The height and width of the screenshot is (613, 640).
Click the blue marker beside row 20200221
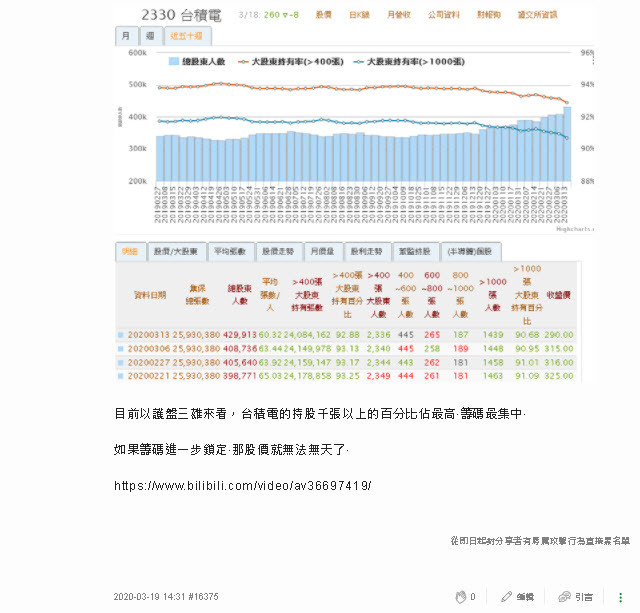(x=120, y=376)
